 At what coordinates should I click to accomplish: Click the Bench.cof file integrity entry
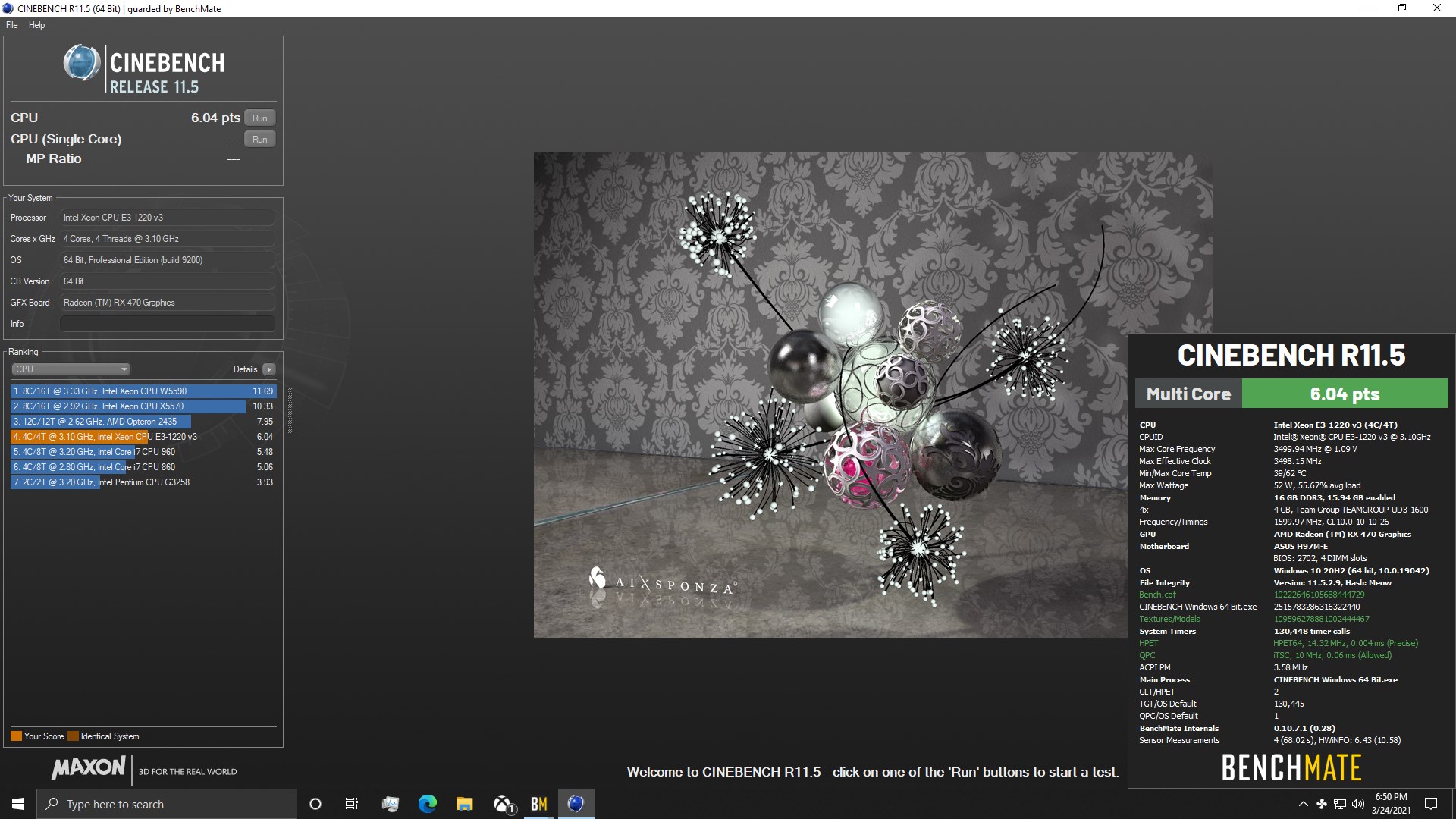click(x=1157, y=595)
